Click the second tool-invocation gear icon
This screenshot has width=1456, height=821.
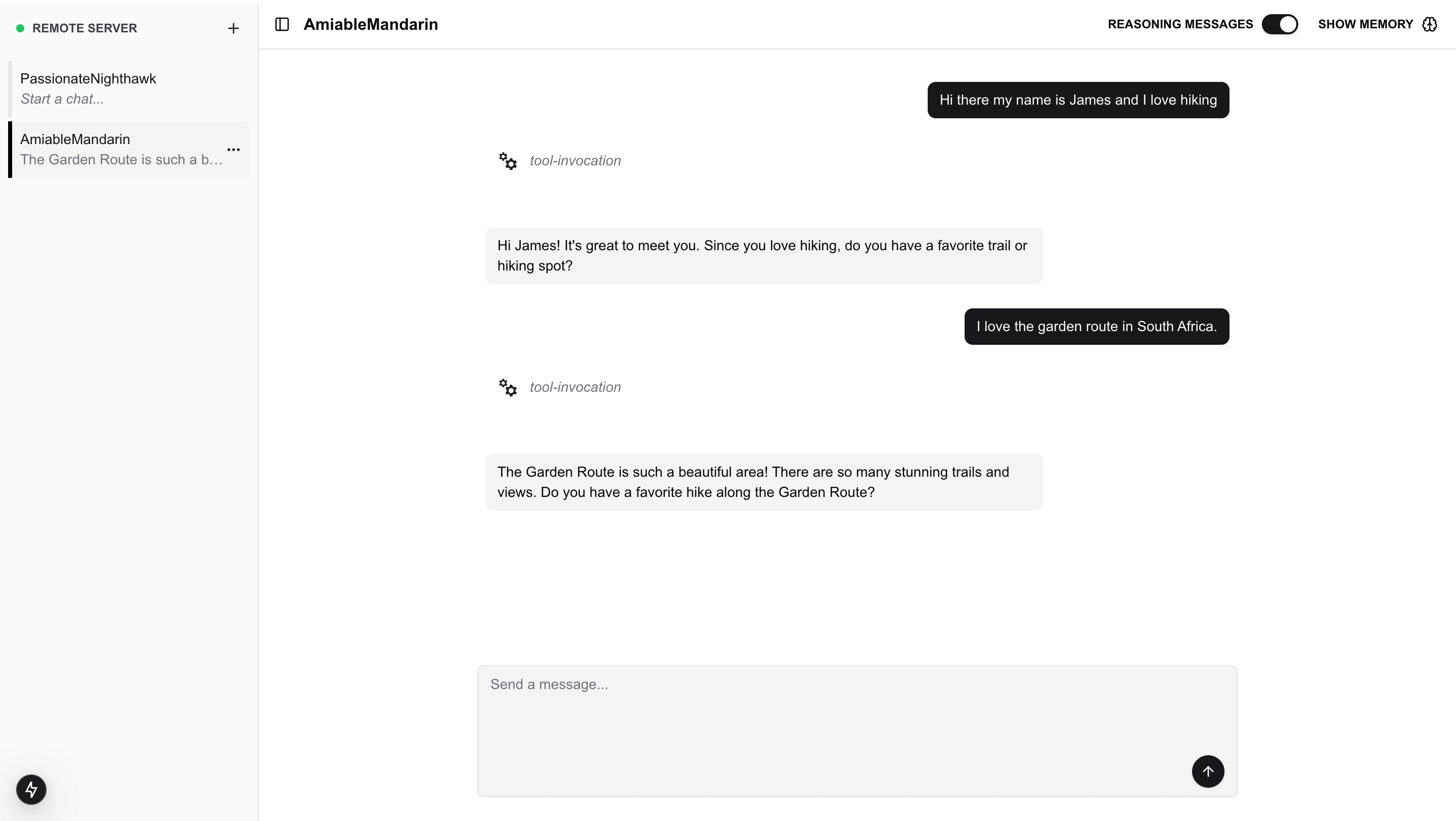click(x=508, y=388)
